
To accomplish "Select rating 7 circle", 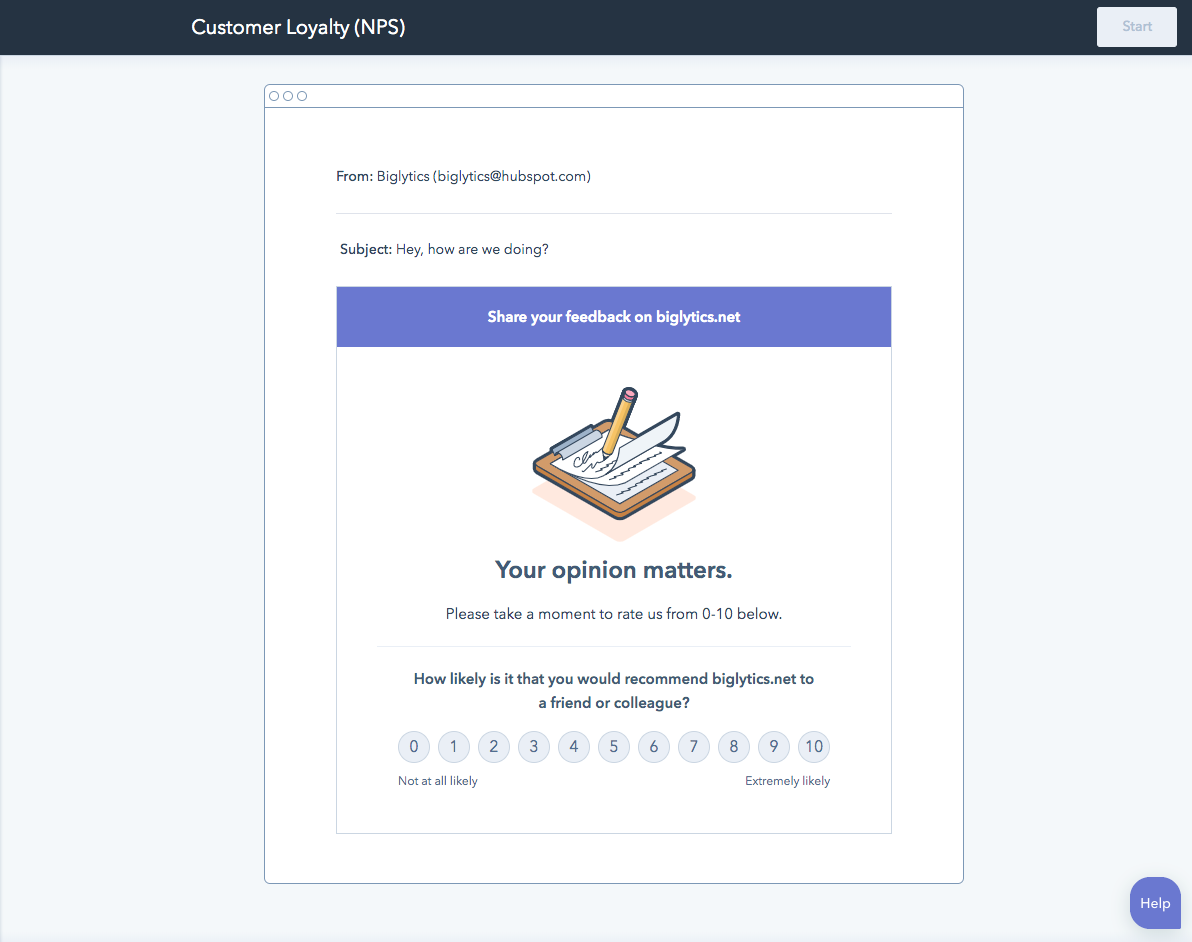I will click(694, 747).
